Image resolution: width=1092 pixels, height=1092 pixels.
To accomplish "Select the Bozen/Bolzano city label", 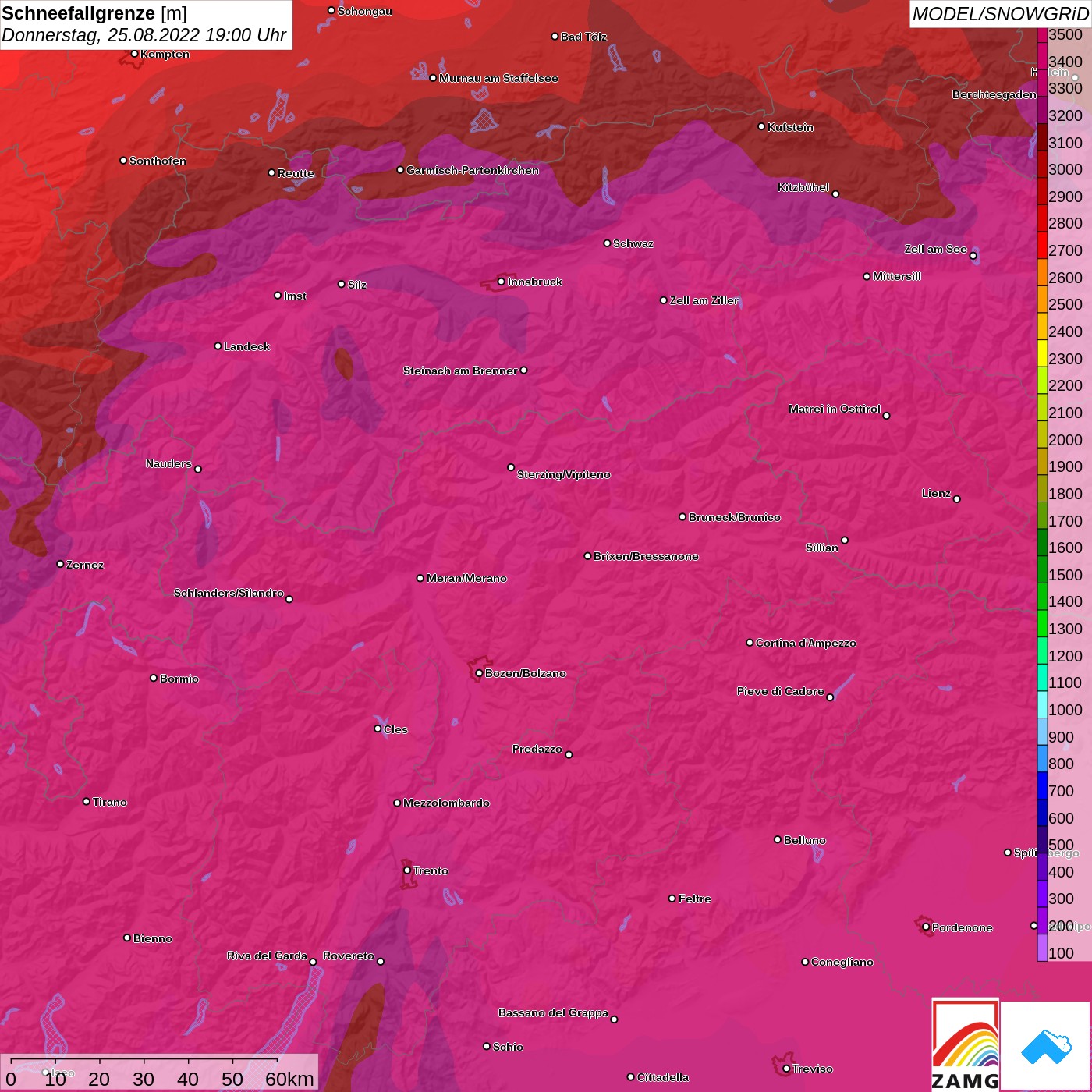I will [525, 673].
